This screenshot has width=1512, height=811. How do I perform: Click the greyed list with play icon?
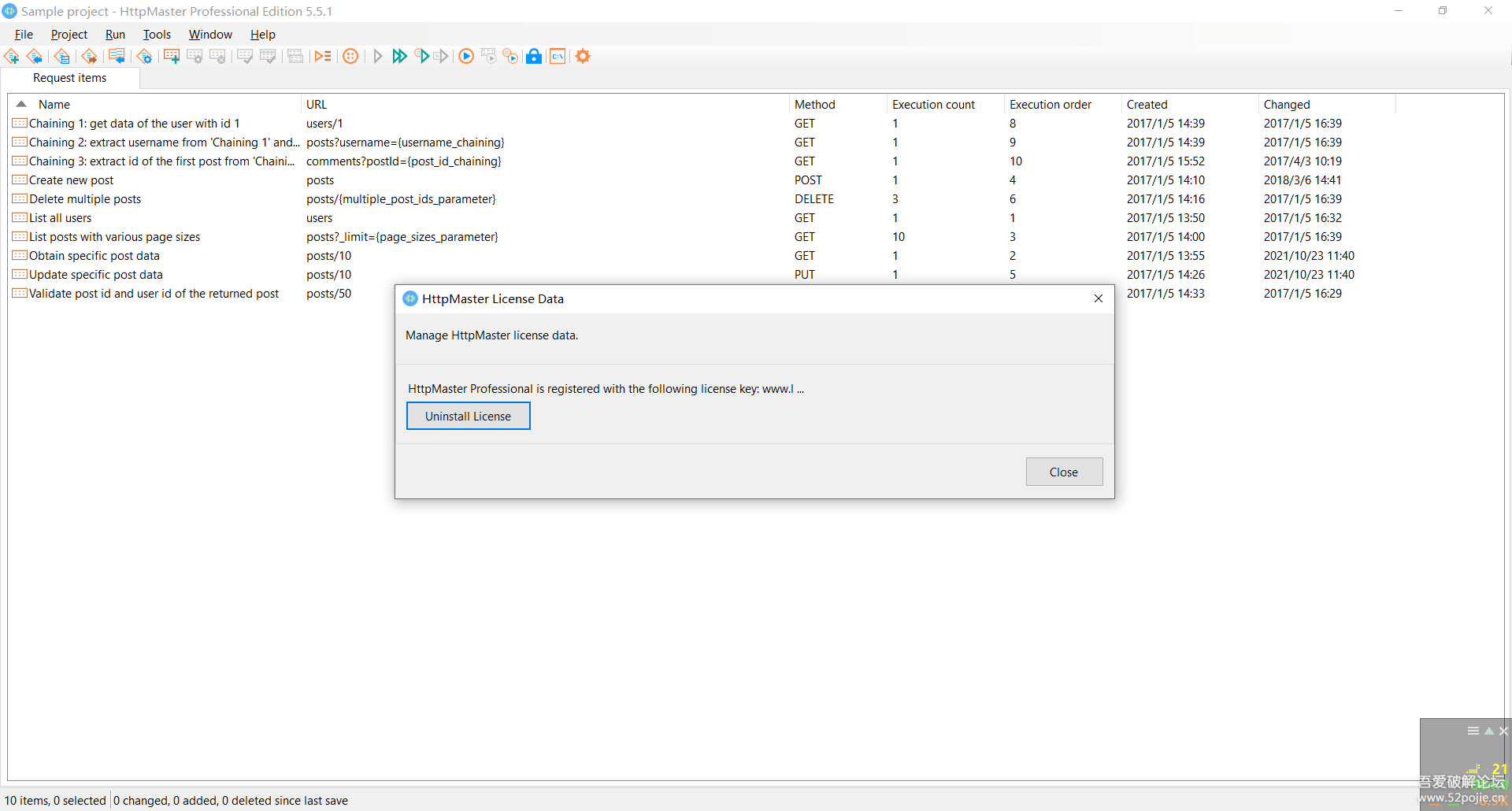click(x=489, y=57)
